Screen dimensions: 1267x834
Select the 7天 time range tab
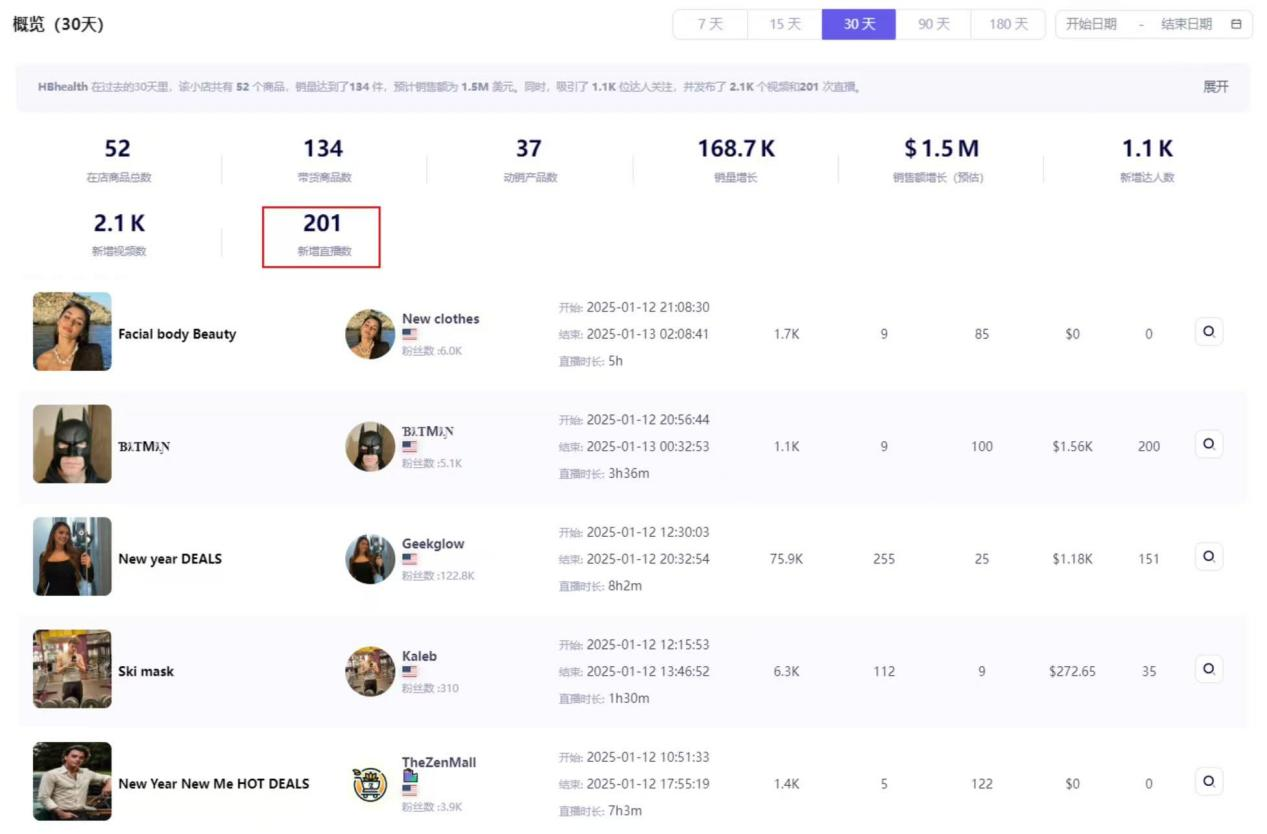pyautogui.click(x=710, y=24)
